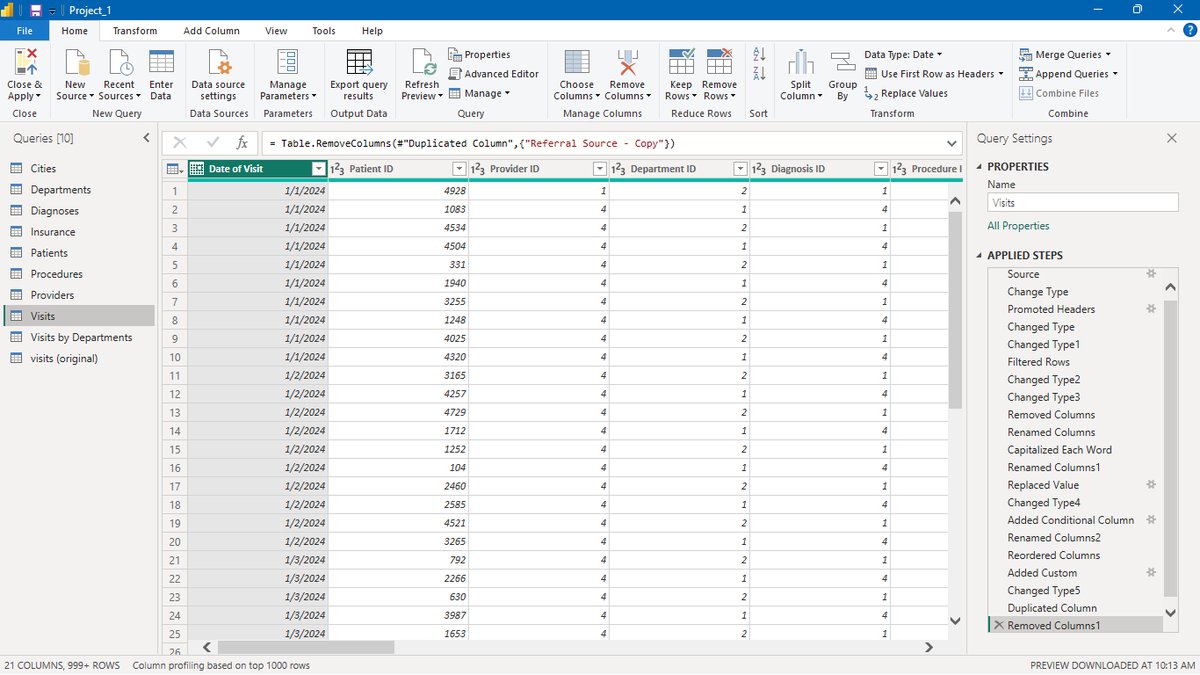Close the Query Settings pane
Screen dimensions: 1200x675
pyautogui.click(x=1172, y=138)
